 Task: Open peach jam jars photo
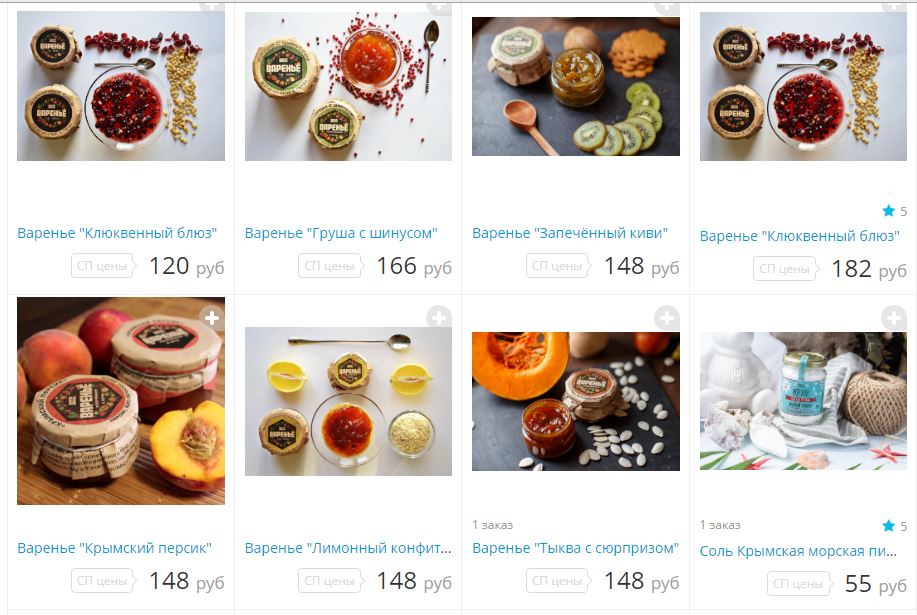121,401
